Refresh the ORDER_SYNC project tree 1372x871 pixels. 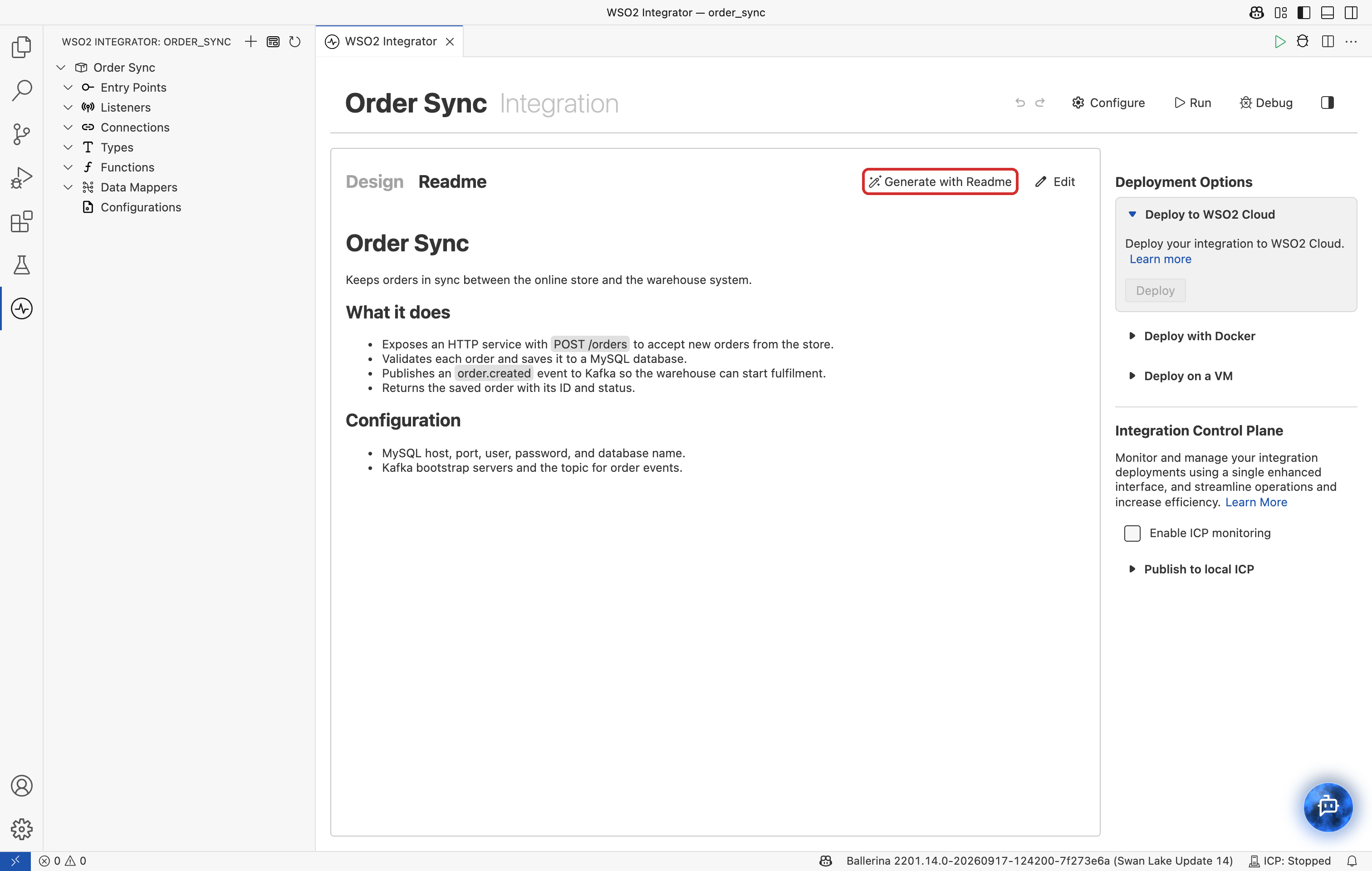tap(294, 42)
